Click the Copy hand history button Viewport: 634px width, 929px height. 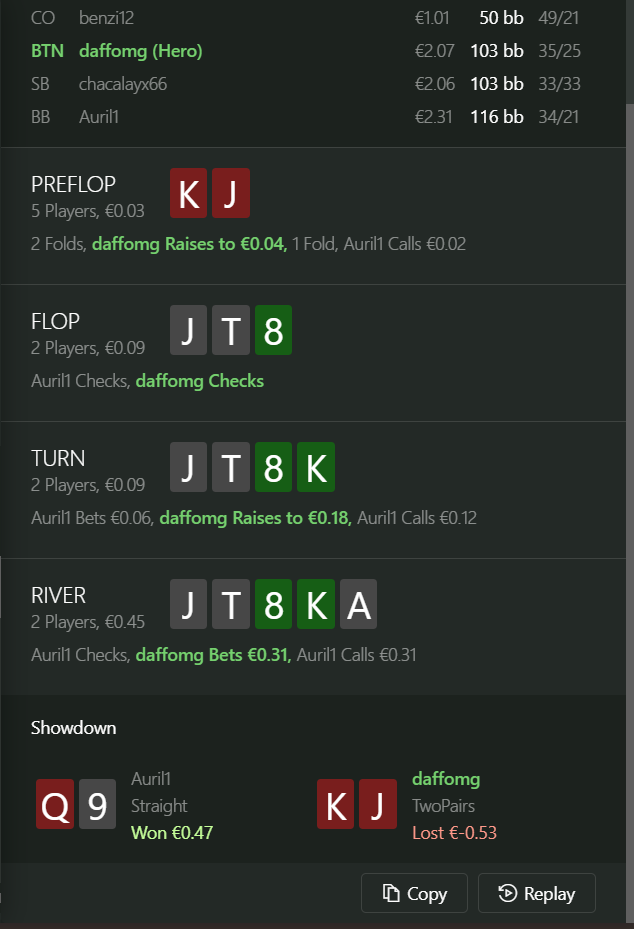[414, 893]
